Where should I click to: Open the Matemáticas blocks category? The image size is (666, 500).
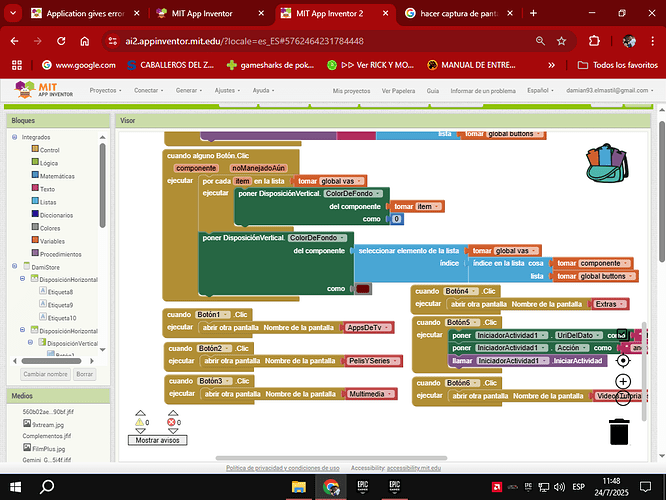tap(56, 175)
